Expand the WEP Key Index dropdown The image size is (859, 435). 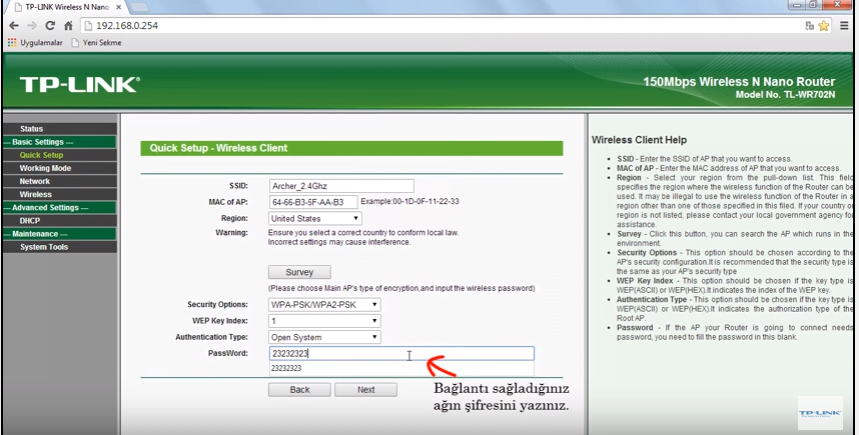[324, 321]
